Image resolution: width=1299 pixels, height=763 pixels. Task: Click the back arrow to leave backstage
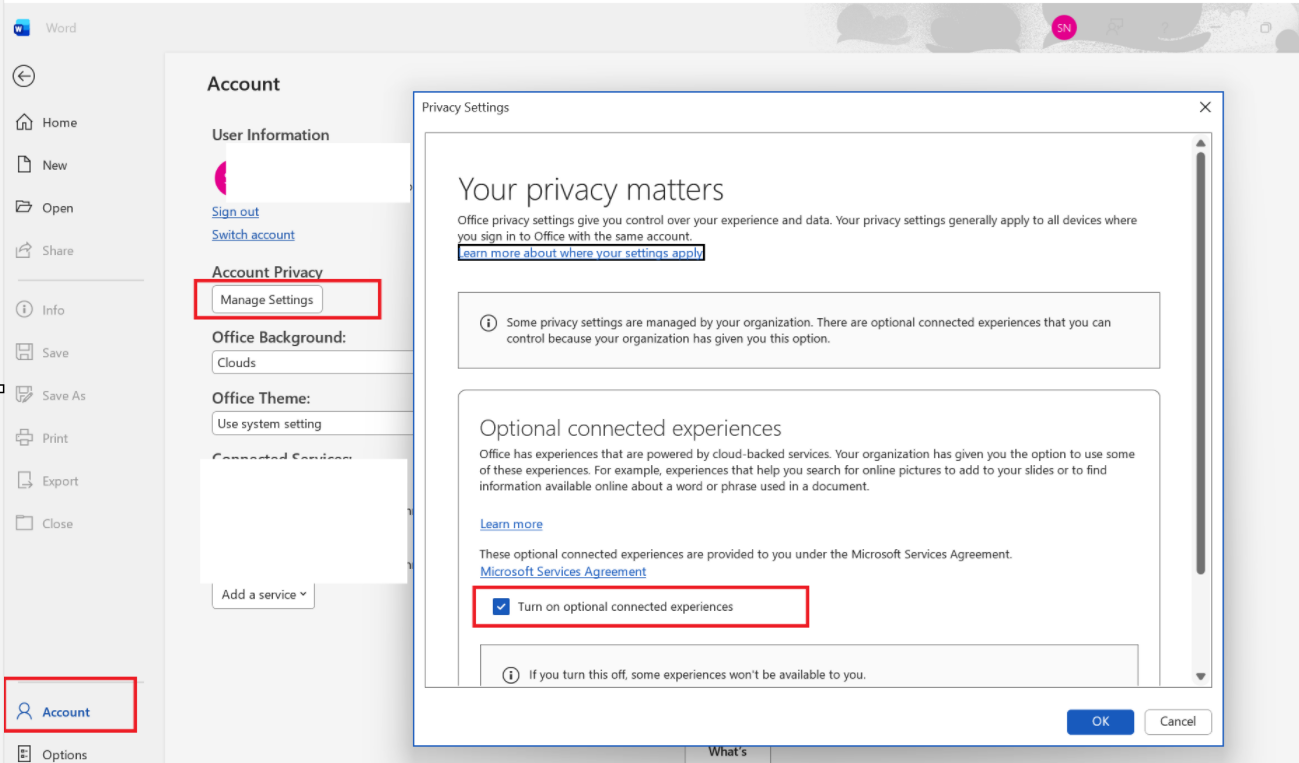24,76
